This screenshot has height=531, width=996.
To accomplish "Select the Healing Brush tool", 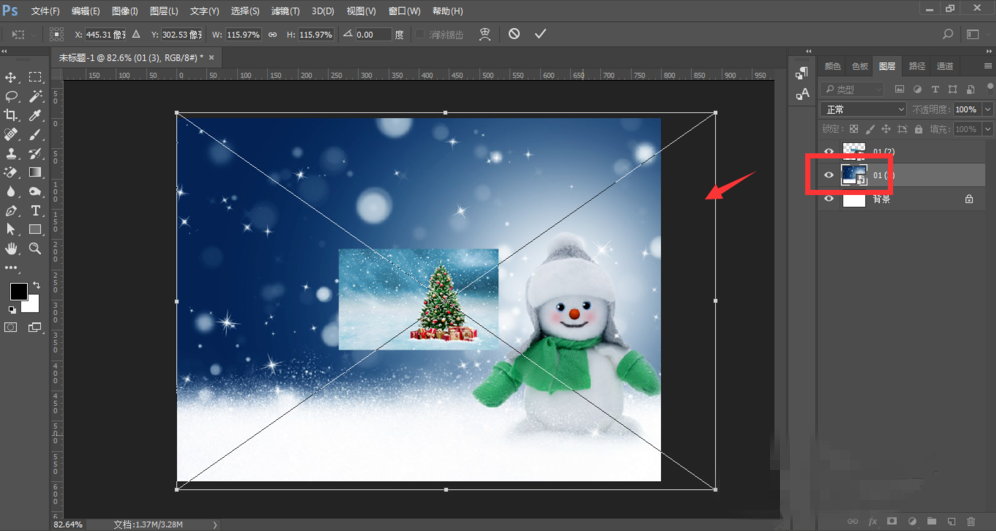I will [11, 134].
